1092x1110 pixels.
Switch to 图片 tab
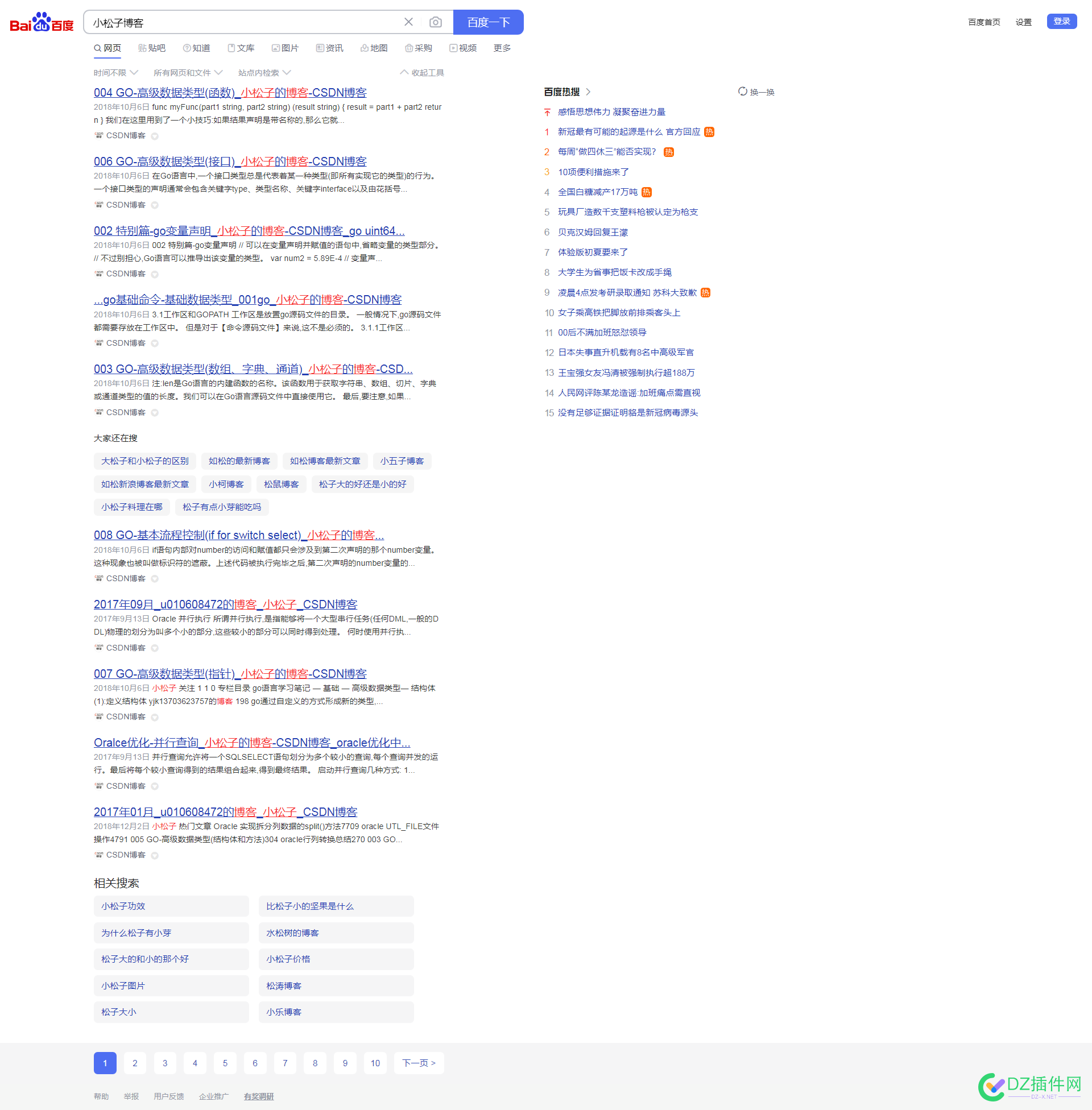[285, 48]
